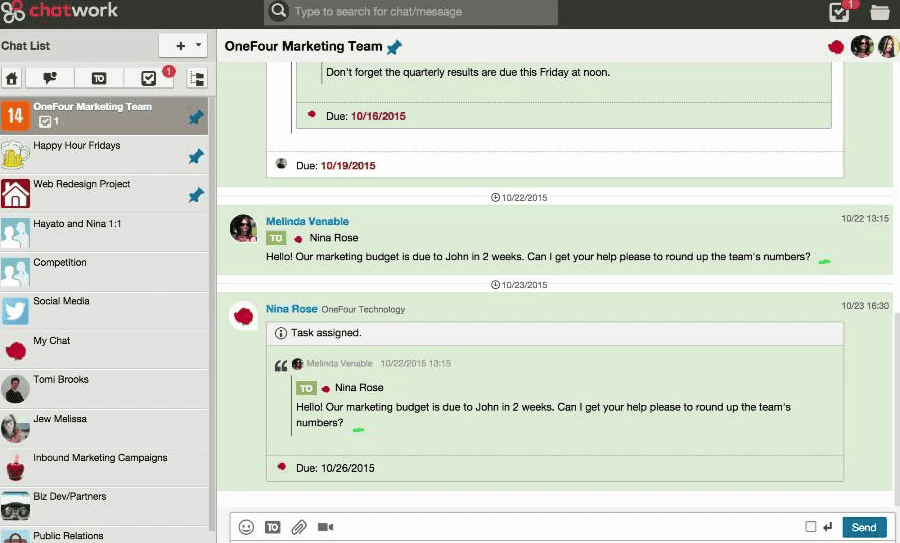Open the task list icon in header
The height and width of the screenshot is (543, 900).
(840, 12)
